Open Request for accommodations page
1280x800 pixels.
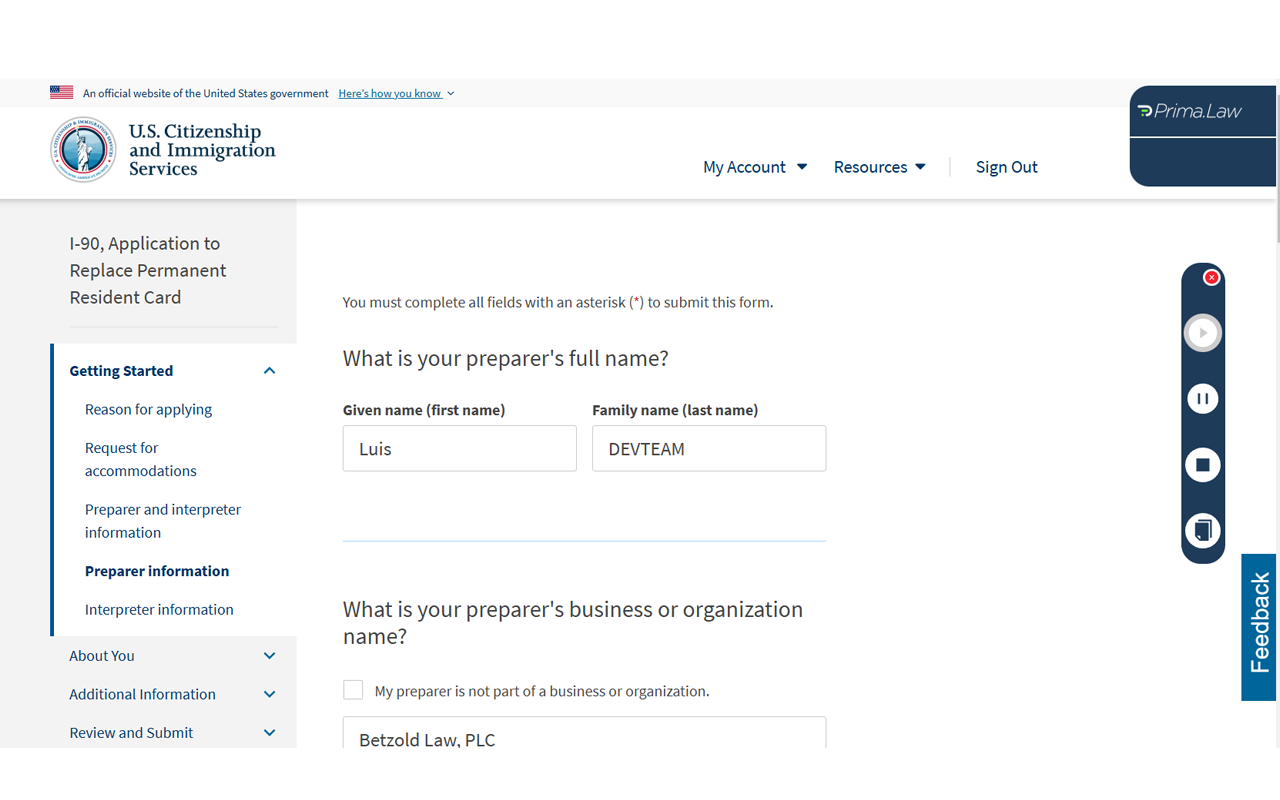141,459
